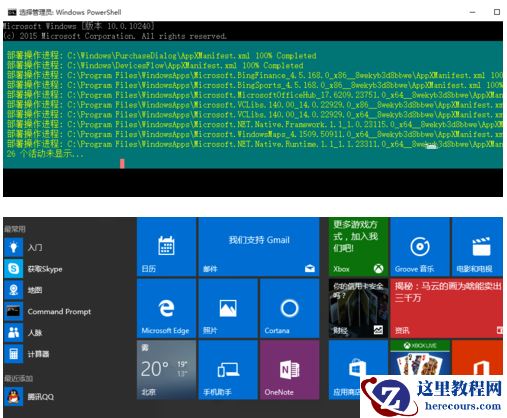Screen dimensions: 507x418
Task: Click the 我们支持 Gmail text on mail tile
Action: [259, 240]
